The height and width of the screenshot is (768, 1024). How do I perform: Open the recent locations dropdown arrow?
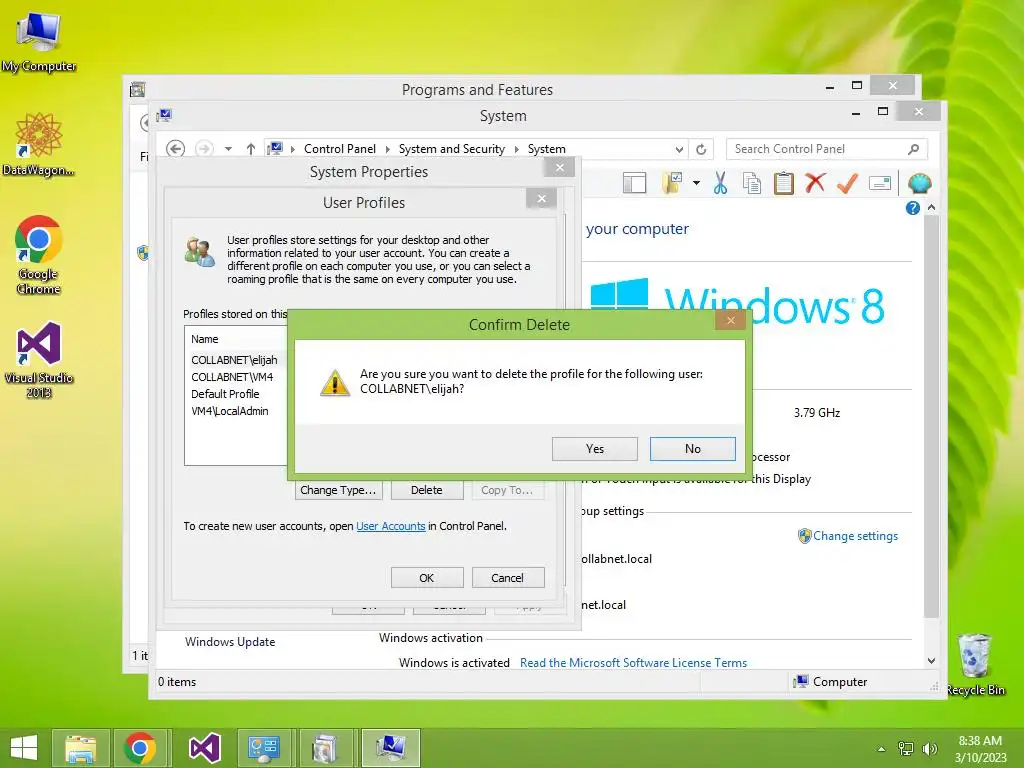tap(228, 149)
